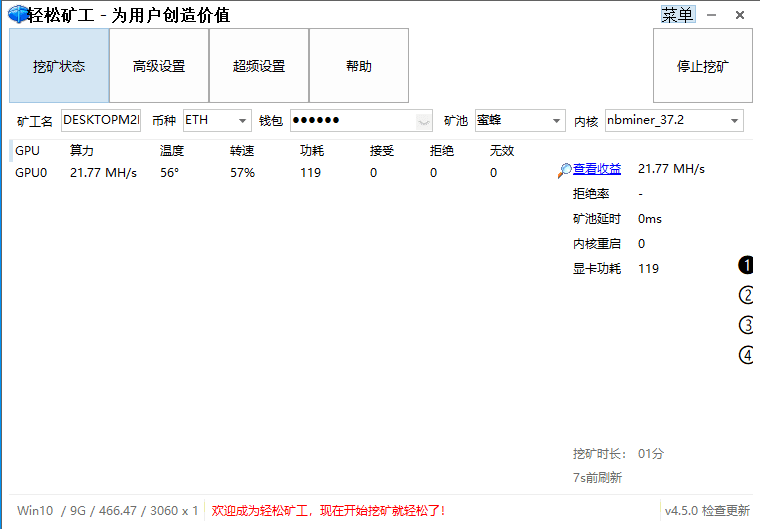This screenshot has width=760, height=529.
Task: Click the 矿工名 input field
Action: pos(101,120)
